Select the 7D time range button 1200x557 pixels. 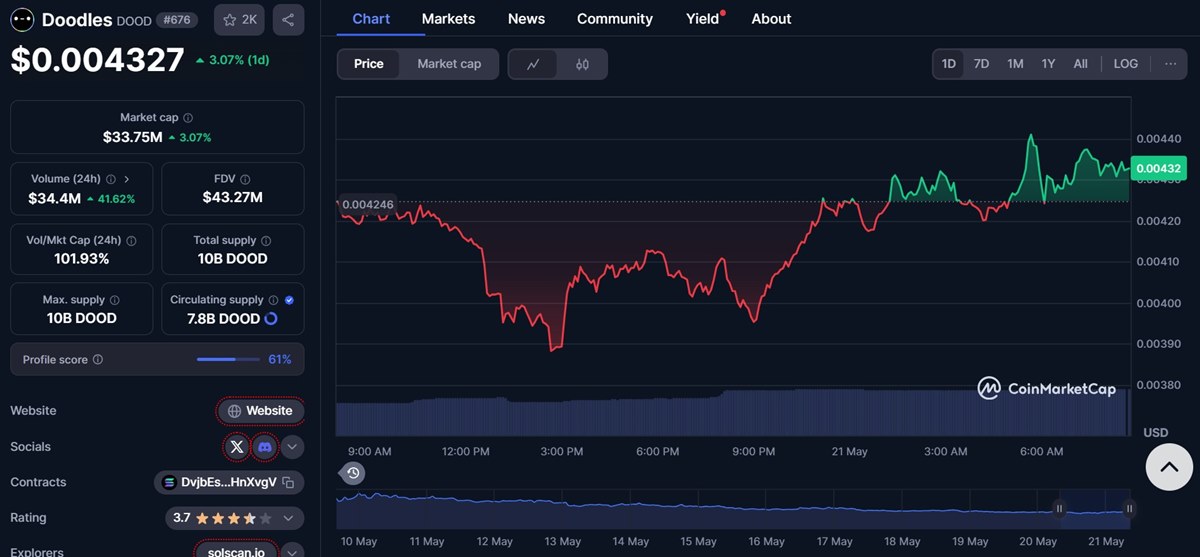[x=981, y=64]
